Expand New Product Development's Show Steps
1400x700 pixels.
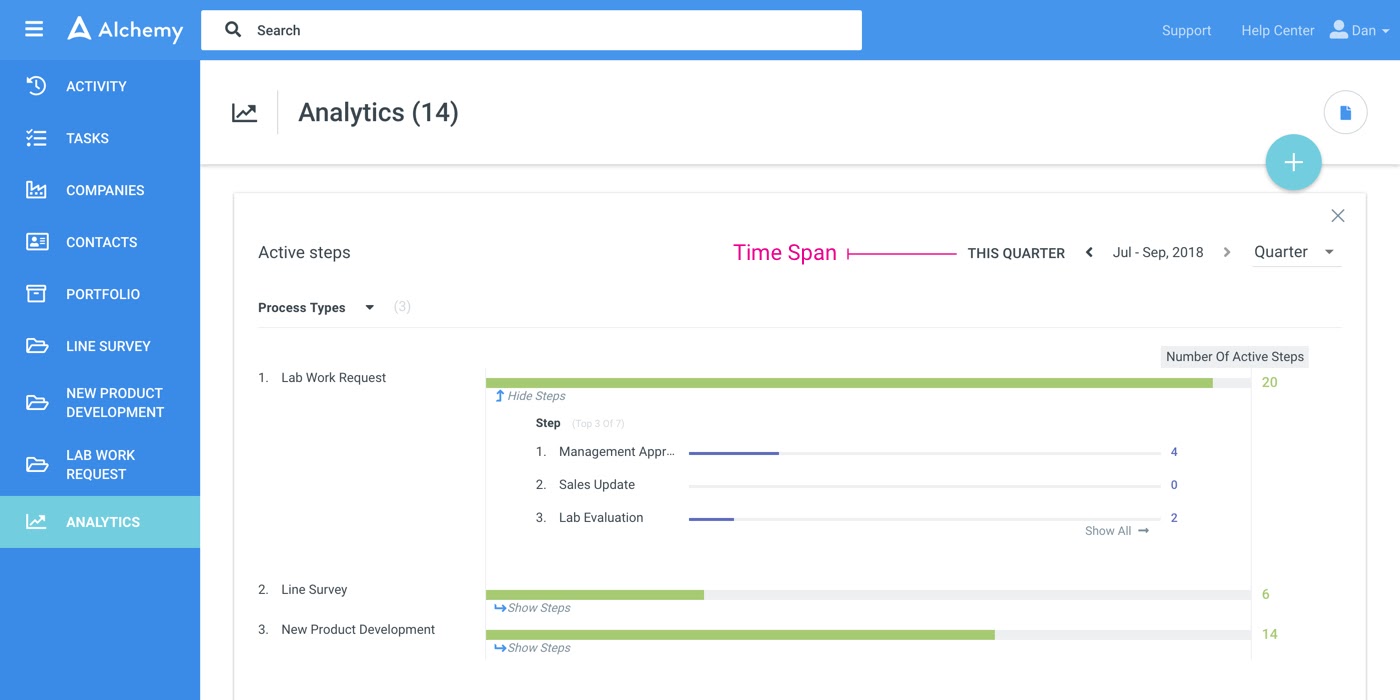[532, 648]
